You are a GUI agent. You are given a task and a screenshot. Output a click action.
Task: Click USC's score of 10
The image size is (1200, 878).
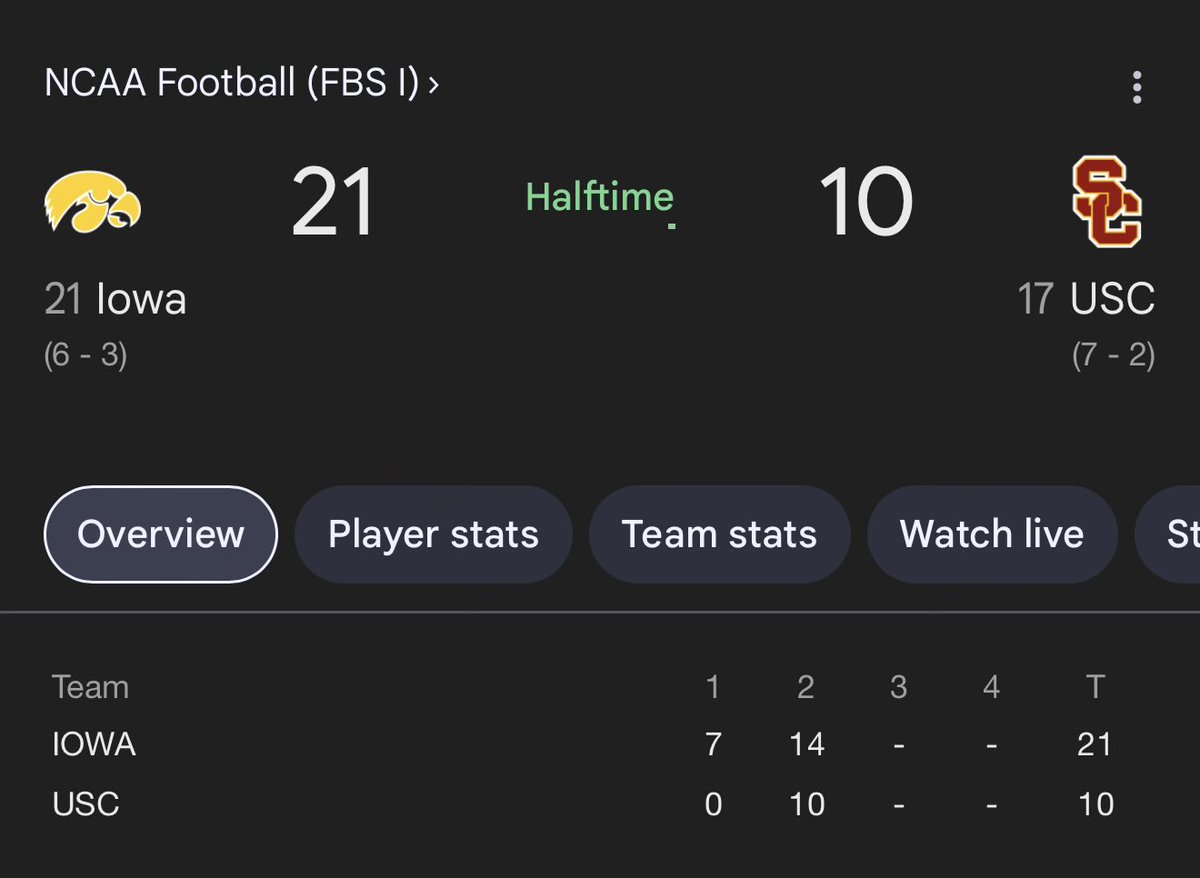[x=866, y=203]
